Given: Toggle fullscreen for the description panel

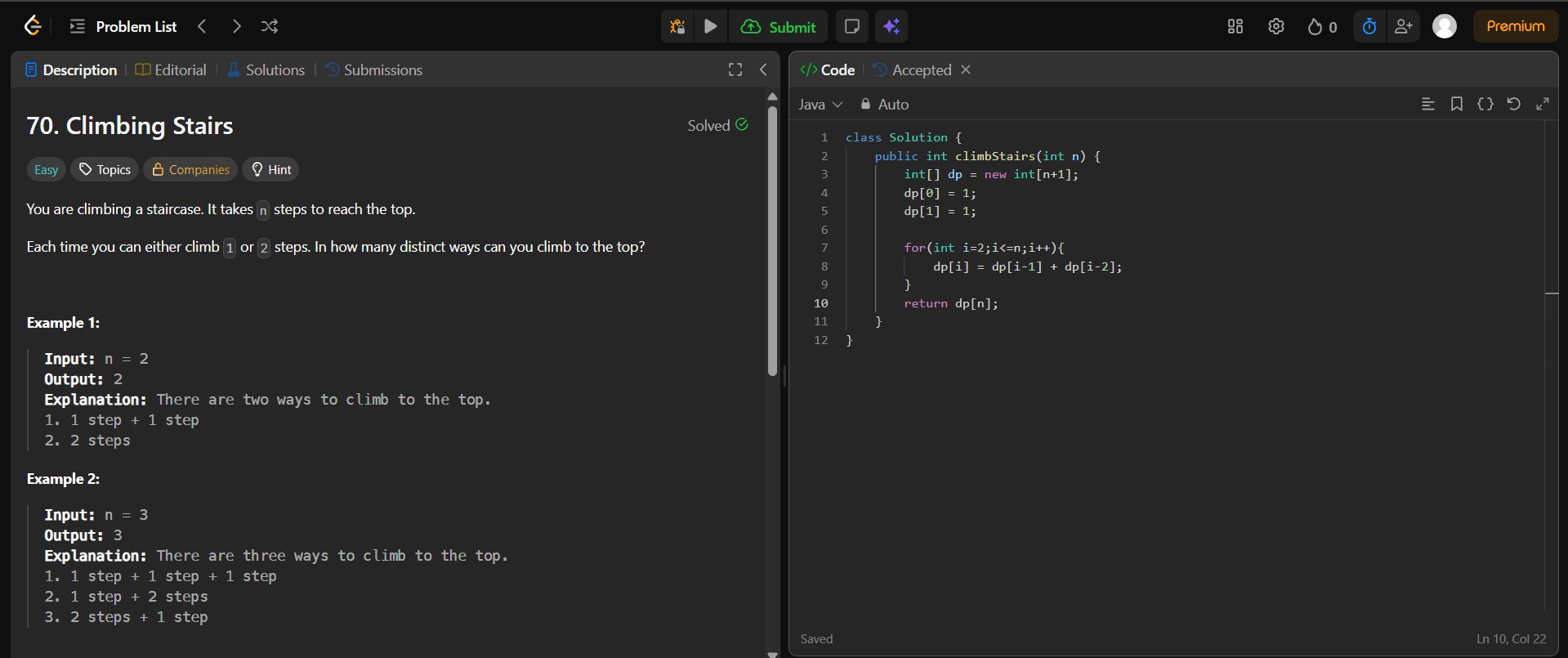Looking at the screenshot, I should (x=735, y=69).
